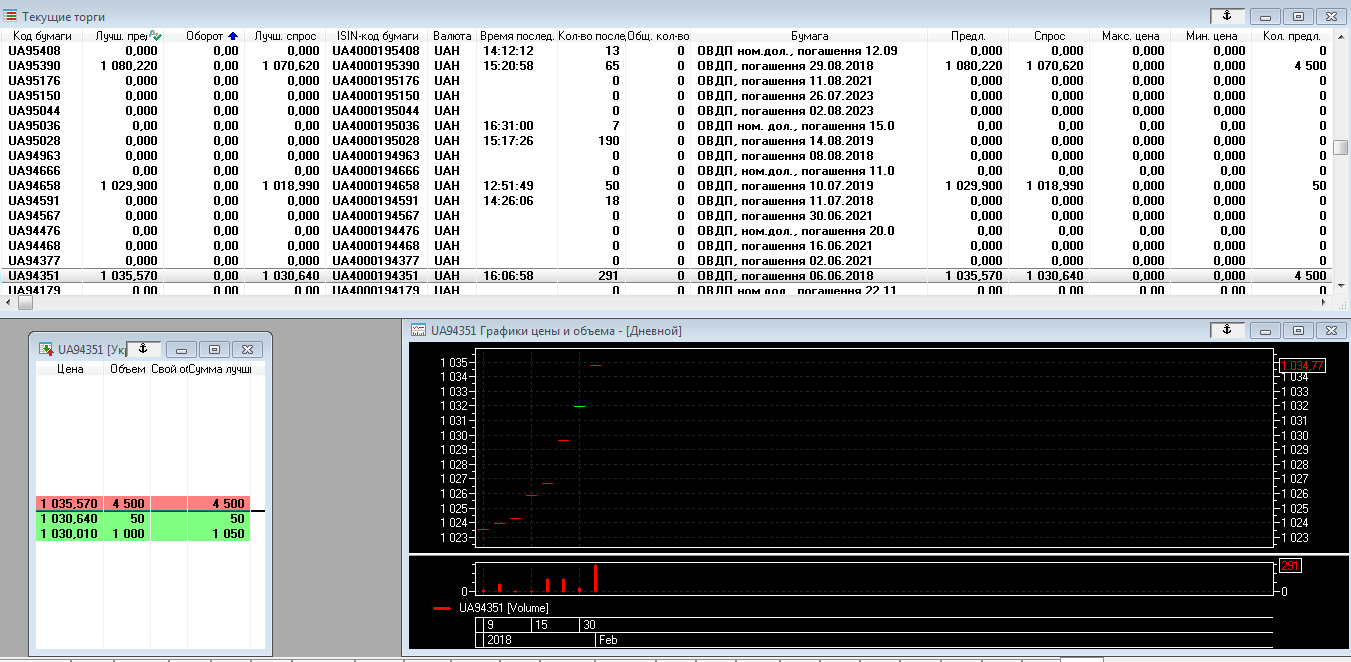This screenshot has height=662, width=1351.
Task: Click the horizontal scrollbar of Текущие торги table
Action: [x=667, y=302]
